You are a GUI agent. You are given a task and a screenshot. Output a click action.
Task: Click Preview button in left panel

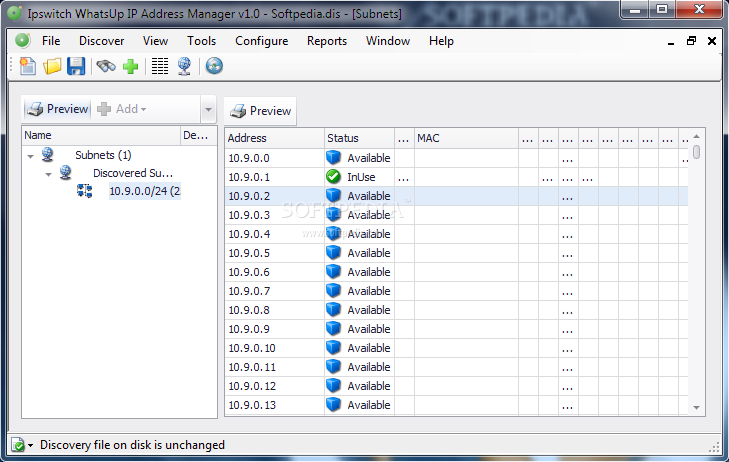click(57, 109)
